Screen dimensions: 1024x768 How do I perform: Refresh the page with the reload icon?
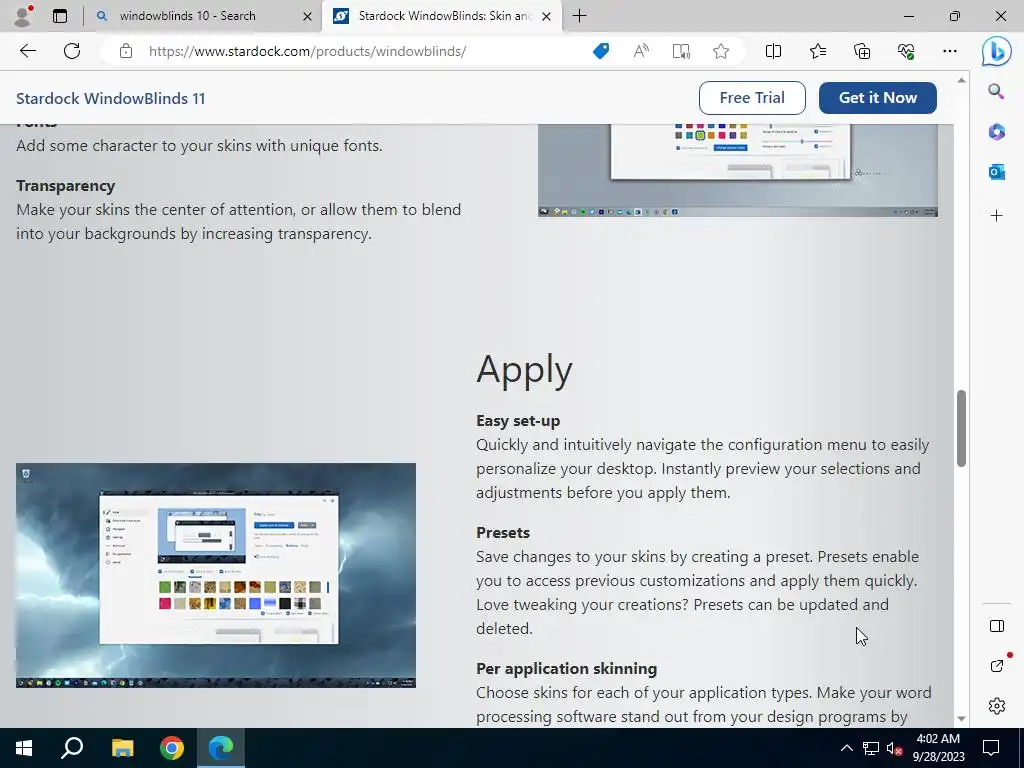[x=72, y=51]
